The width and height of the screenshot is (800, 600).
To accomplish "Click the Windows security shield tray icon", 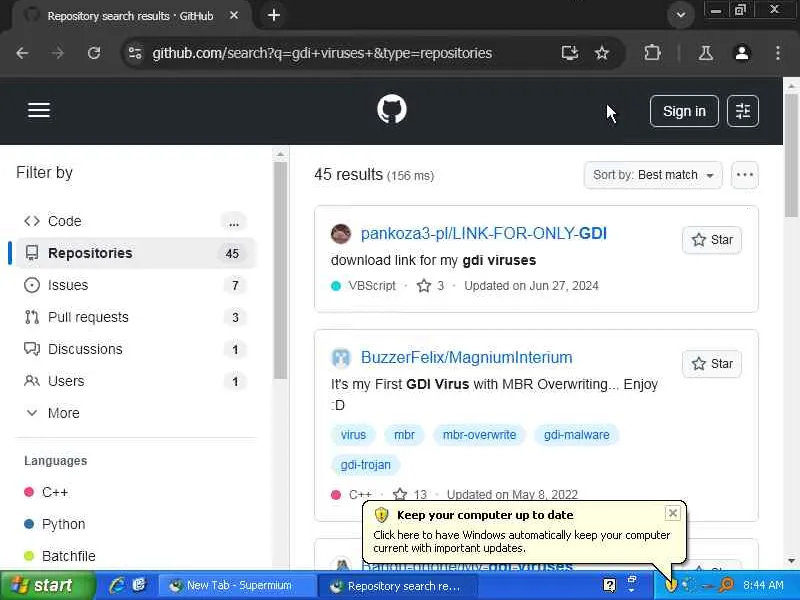I will click(671, 586).
